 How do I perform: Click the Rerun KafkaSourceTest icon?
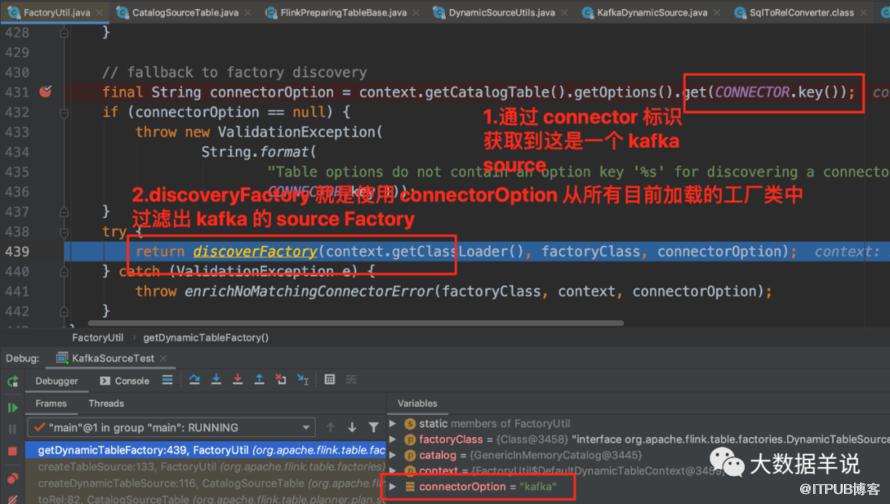pos(12,381)
